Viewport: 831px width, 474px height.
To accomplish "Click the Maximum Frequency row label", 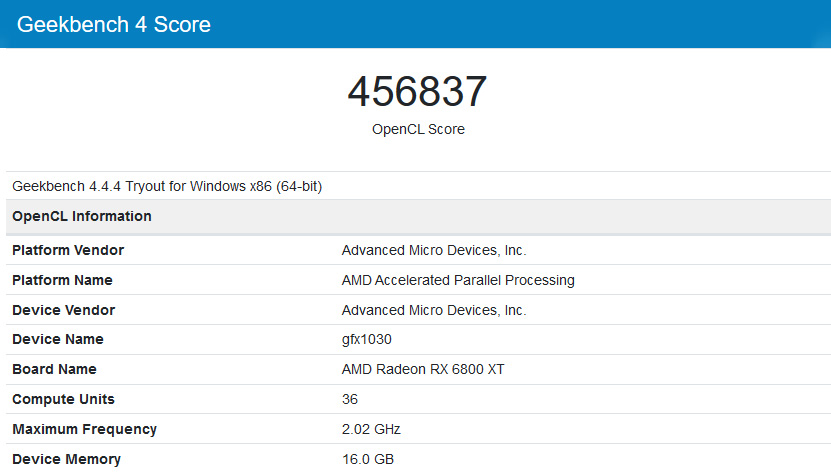I will click(84, 429).
